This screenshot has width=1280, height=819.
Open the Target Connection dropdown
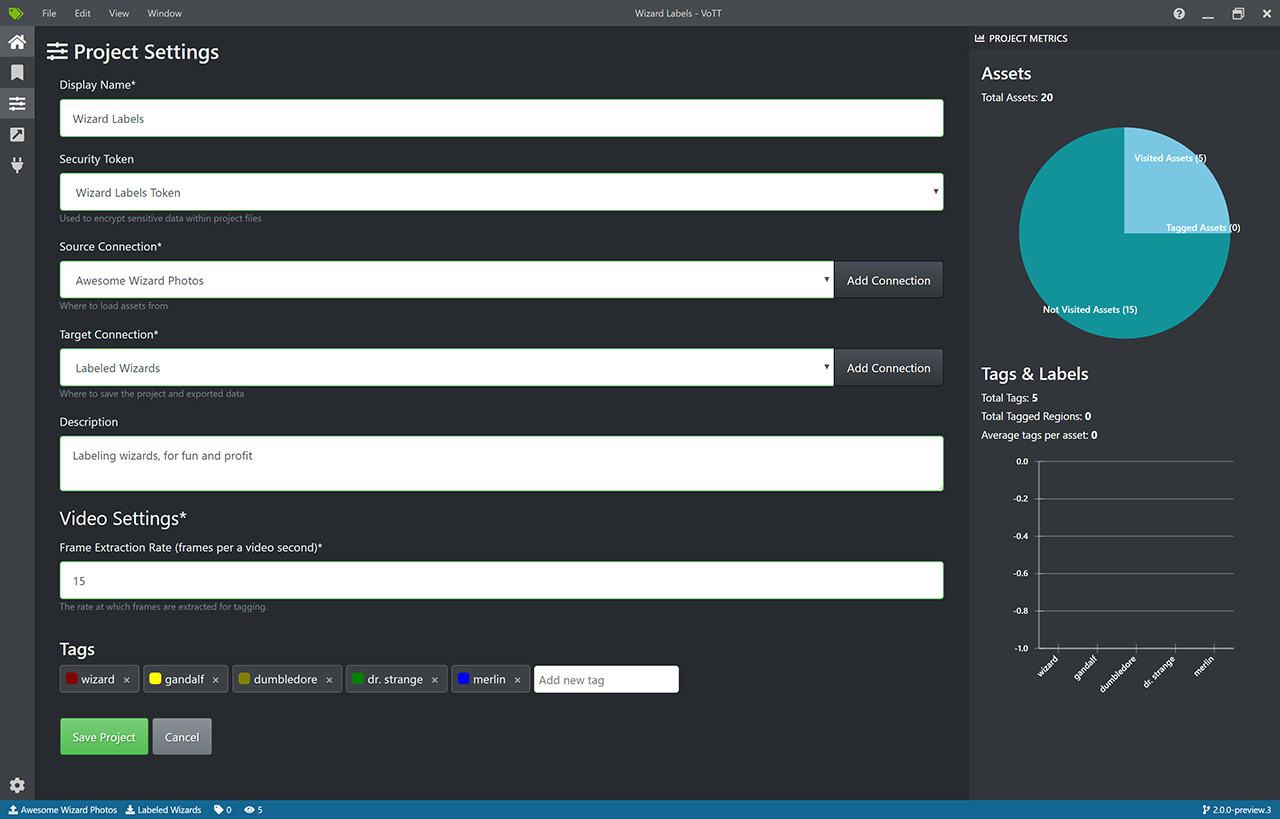(x=447, y=368)
